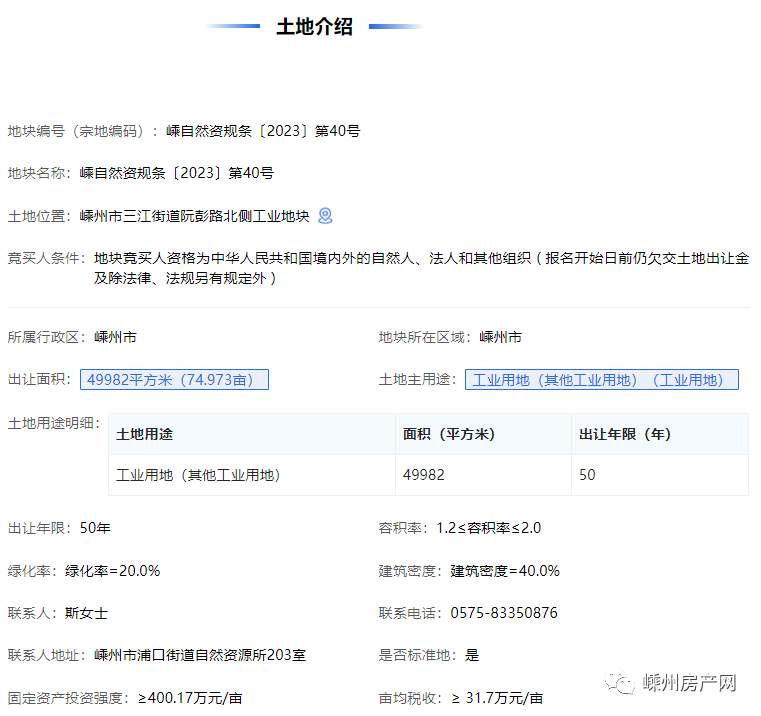Viewport: 761px width, 716px height.
Task: Click the 土地用途 table column header
Action: (x=145, y=434)
